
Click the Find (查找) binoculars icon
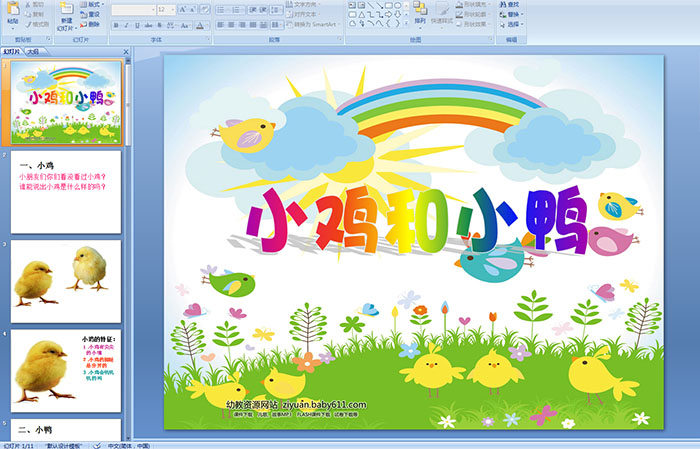tap(503, 4)
